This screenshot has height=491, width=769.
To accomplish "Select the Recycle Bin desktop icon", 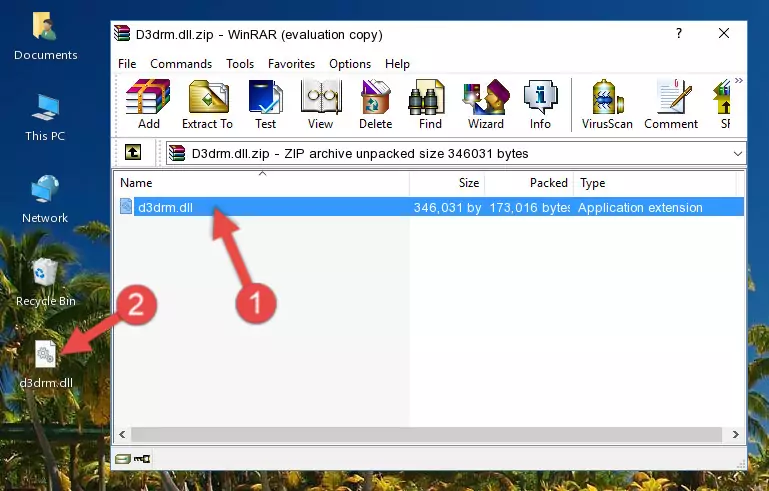I will (46, 282).
